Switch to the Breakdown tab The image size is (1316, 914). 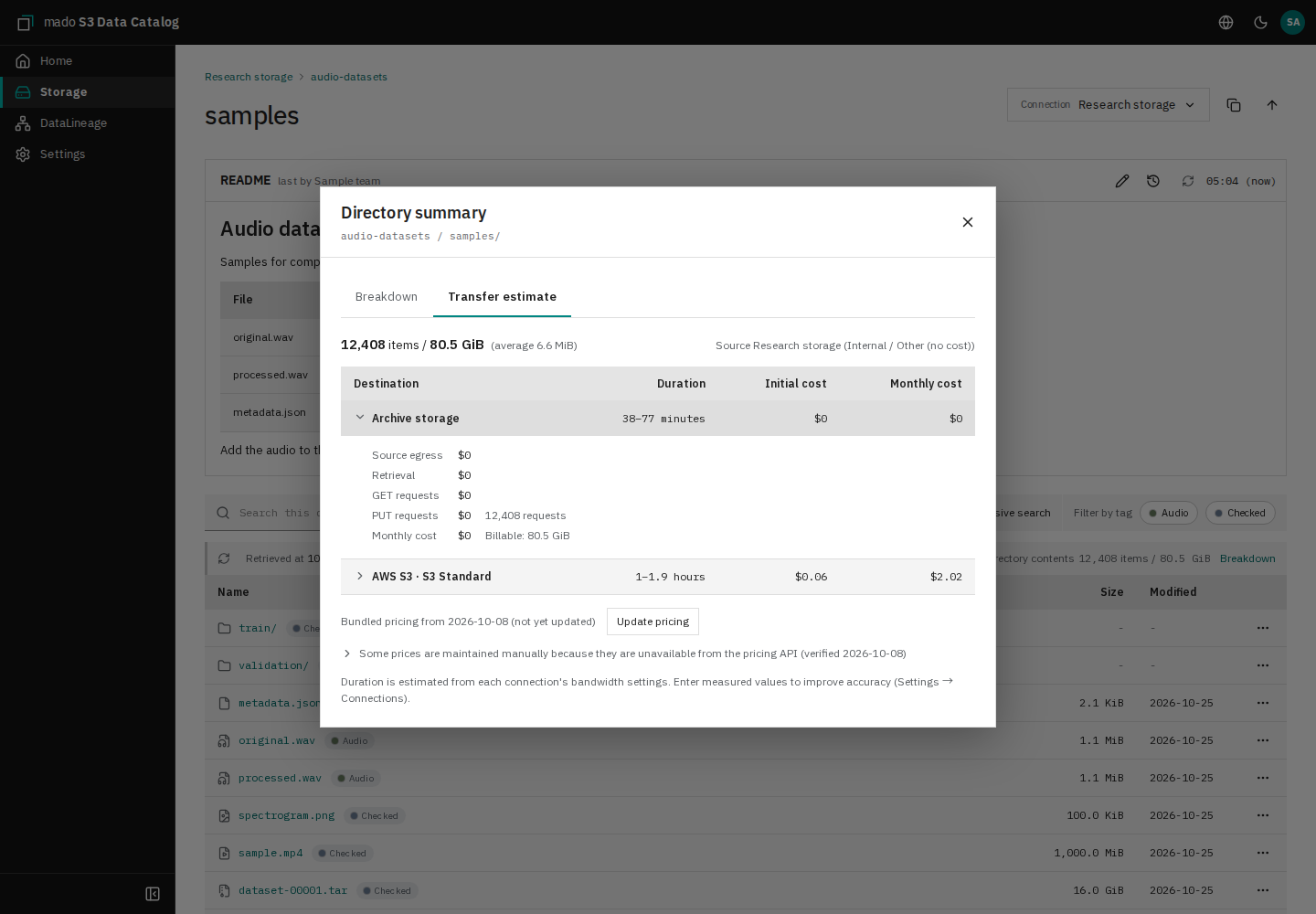click(387, 297)
